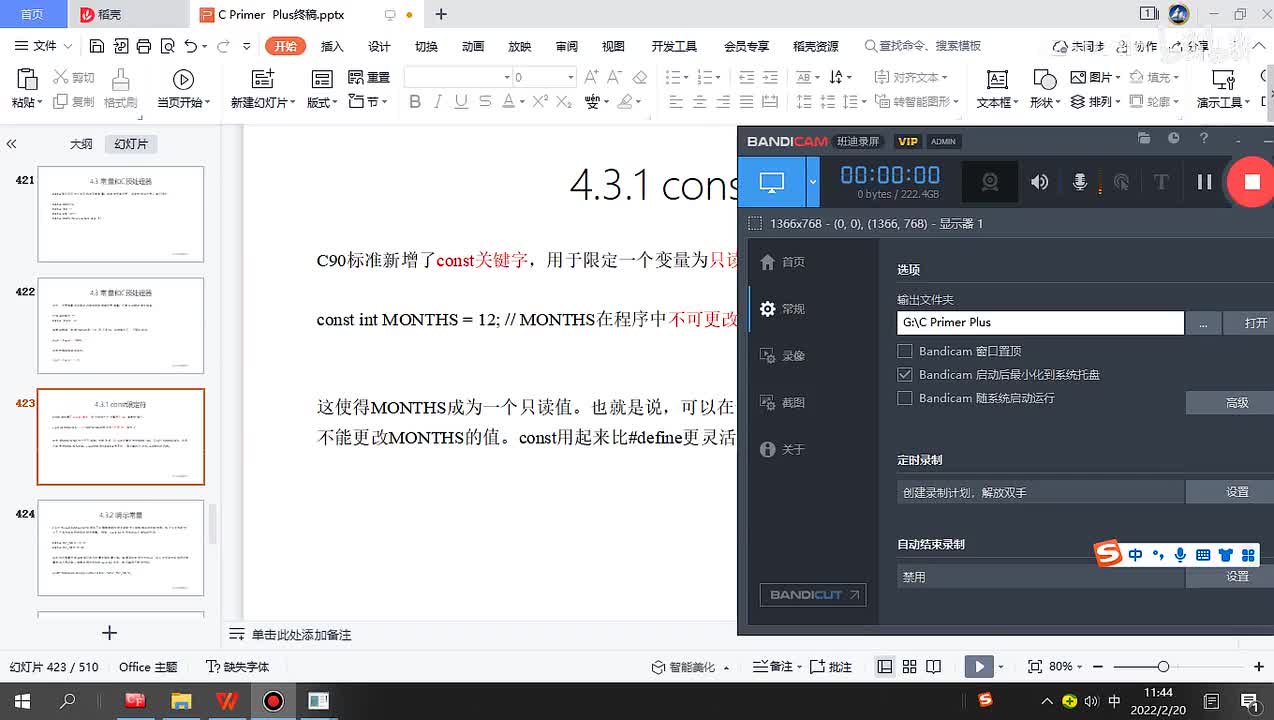
Task: Open the 图片 picture dropdown
Action: [1094, 77]
